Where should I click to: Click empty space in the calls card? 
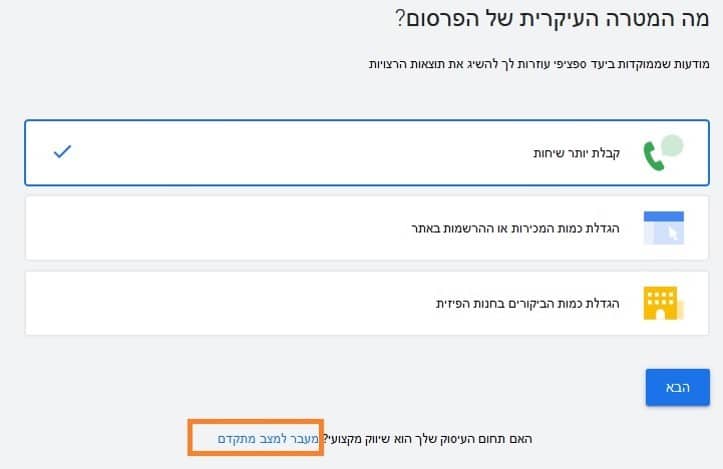[x=300, y=154]
